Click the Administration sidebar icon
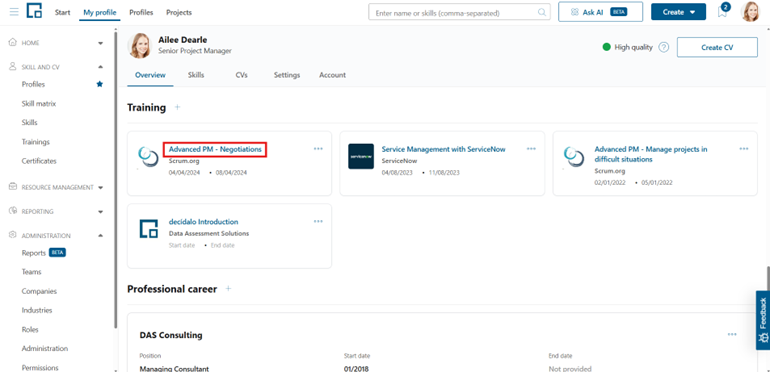Viewport: 770px width, 372px height. coord(13,235)
